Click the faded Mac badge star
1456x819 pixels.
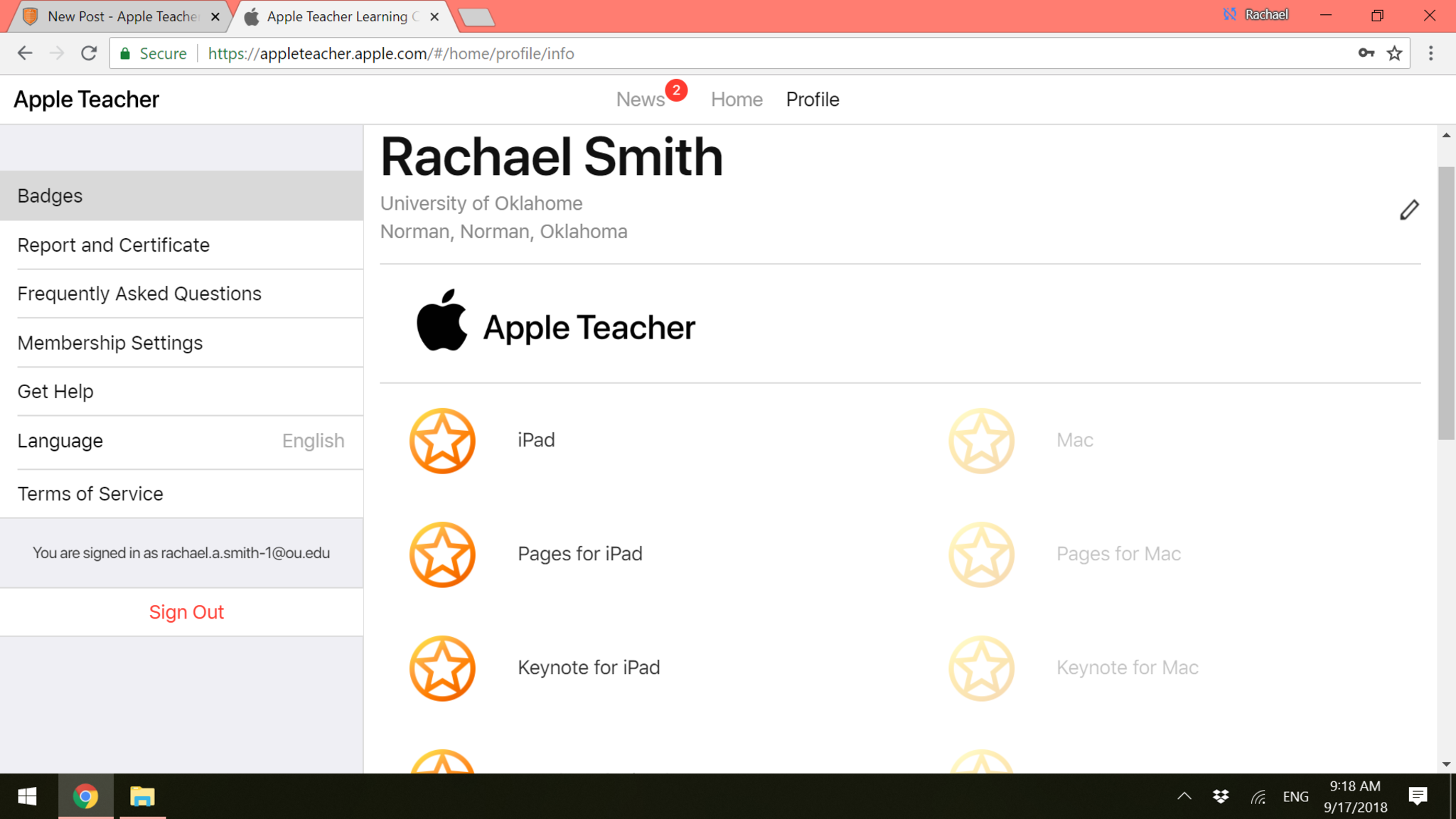tap(981, 441)
